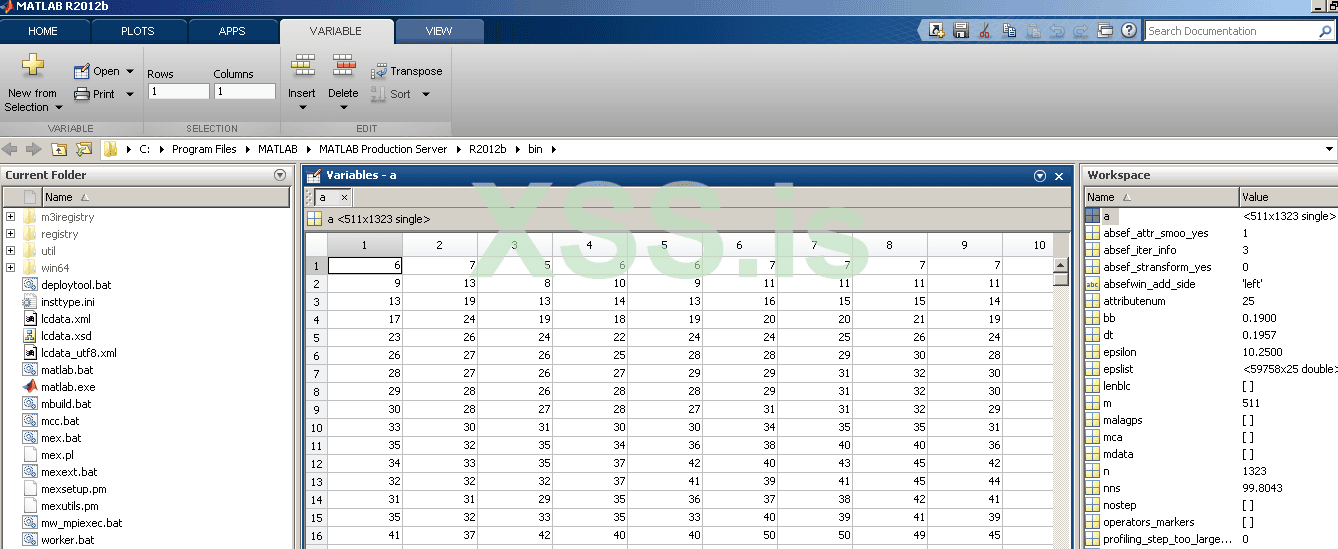1338x549 pixels.
Task: Expand the registry folder
Action: click(x=10, y=234)
